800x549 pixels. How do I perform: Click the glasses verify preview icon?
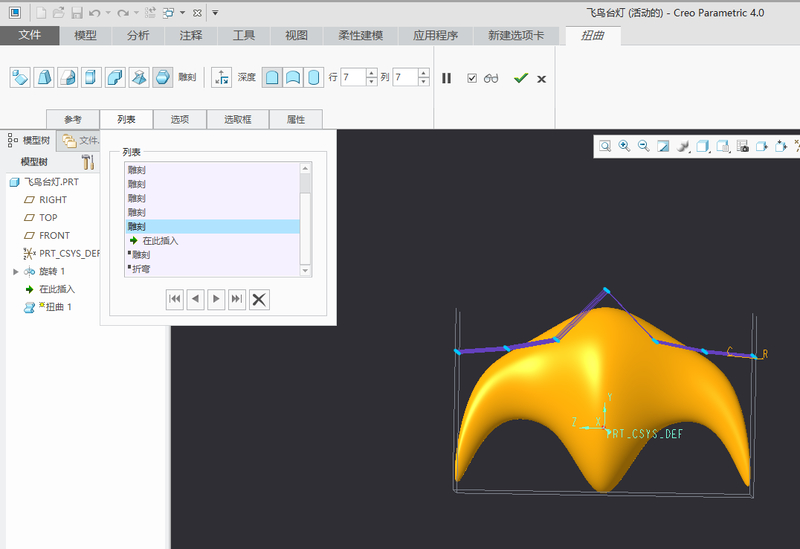491,78
